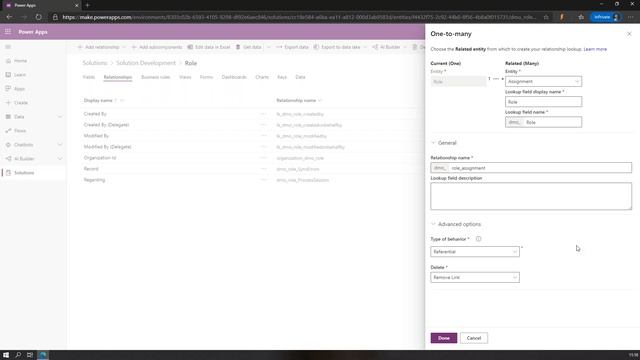Image resolution: width=640 pixels, height=360 pixels.
Task: Expand the AI Builder section in sidebar
Action: coord(60,159)
